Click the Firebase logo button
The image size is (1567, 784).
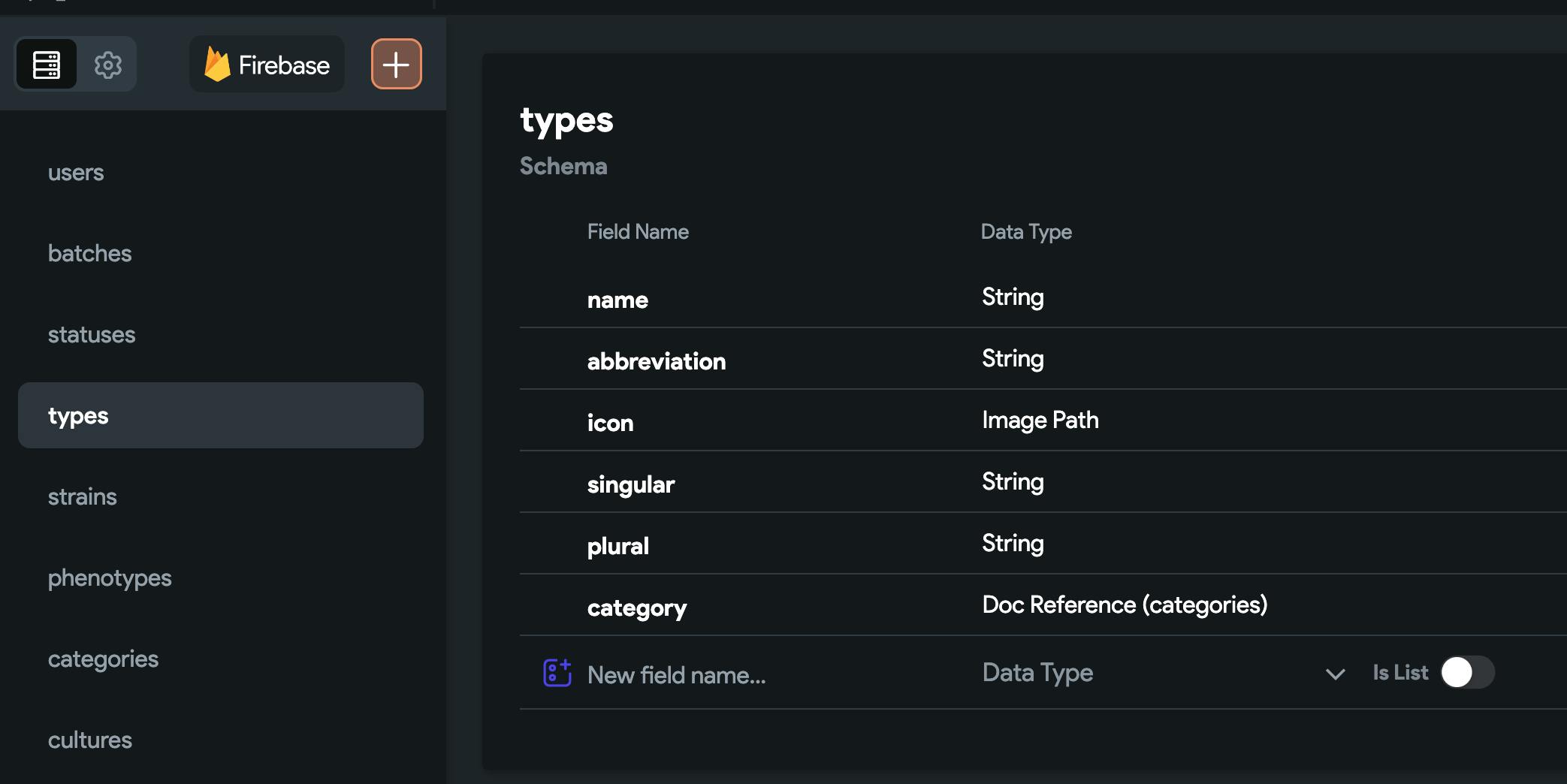(267, 65)
